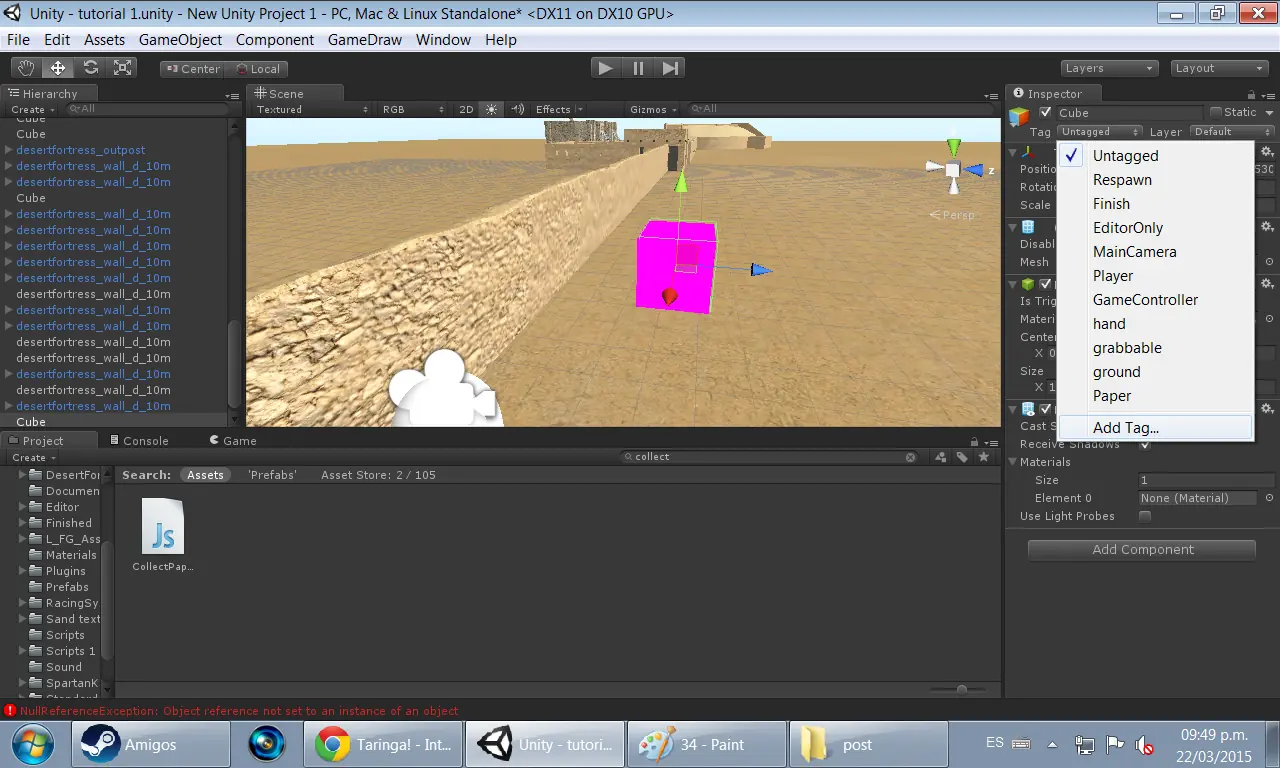Open Static options dropdown arrow

click(x=1268, y=112)
